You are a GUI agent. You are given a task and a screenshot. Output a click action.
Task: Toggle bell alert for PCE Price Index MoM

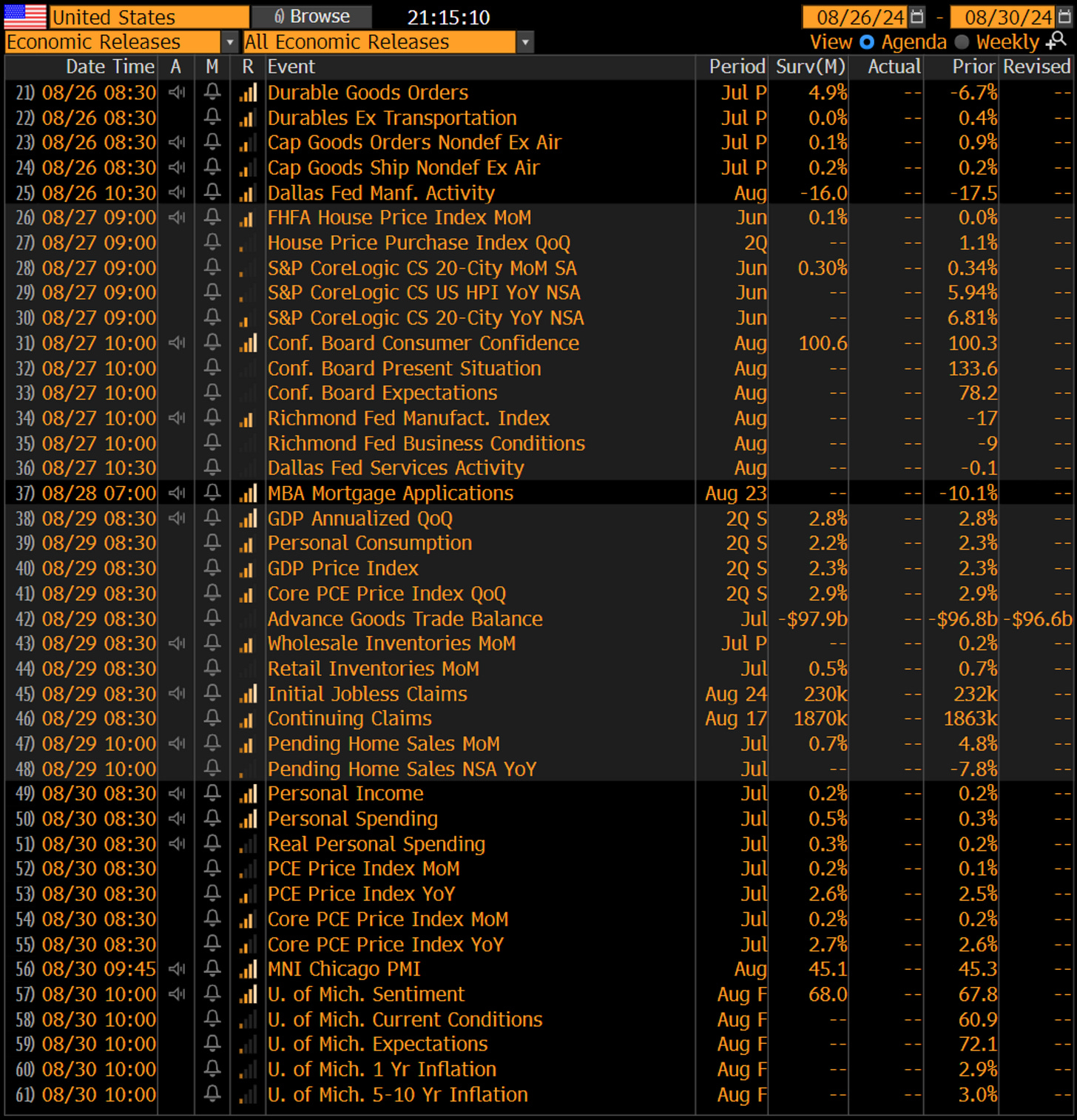click(212, 868)
